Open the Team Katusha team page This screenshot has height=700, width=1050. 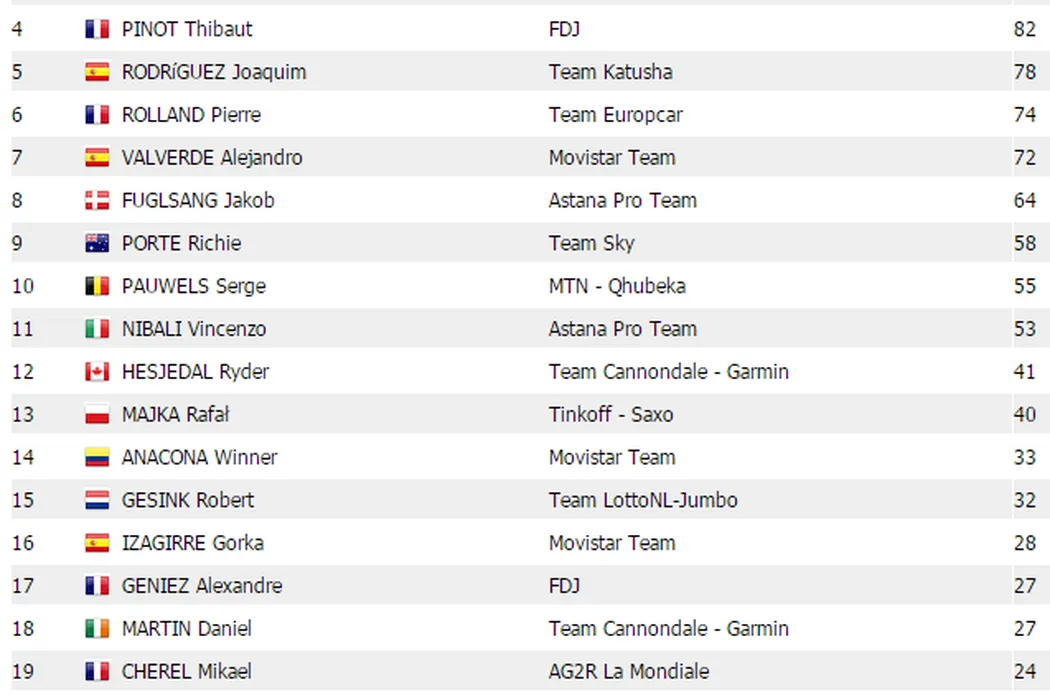pyautogui.click(x=610, y=72)
